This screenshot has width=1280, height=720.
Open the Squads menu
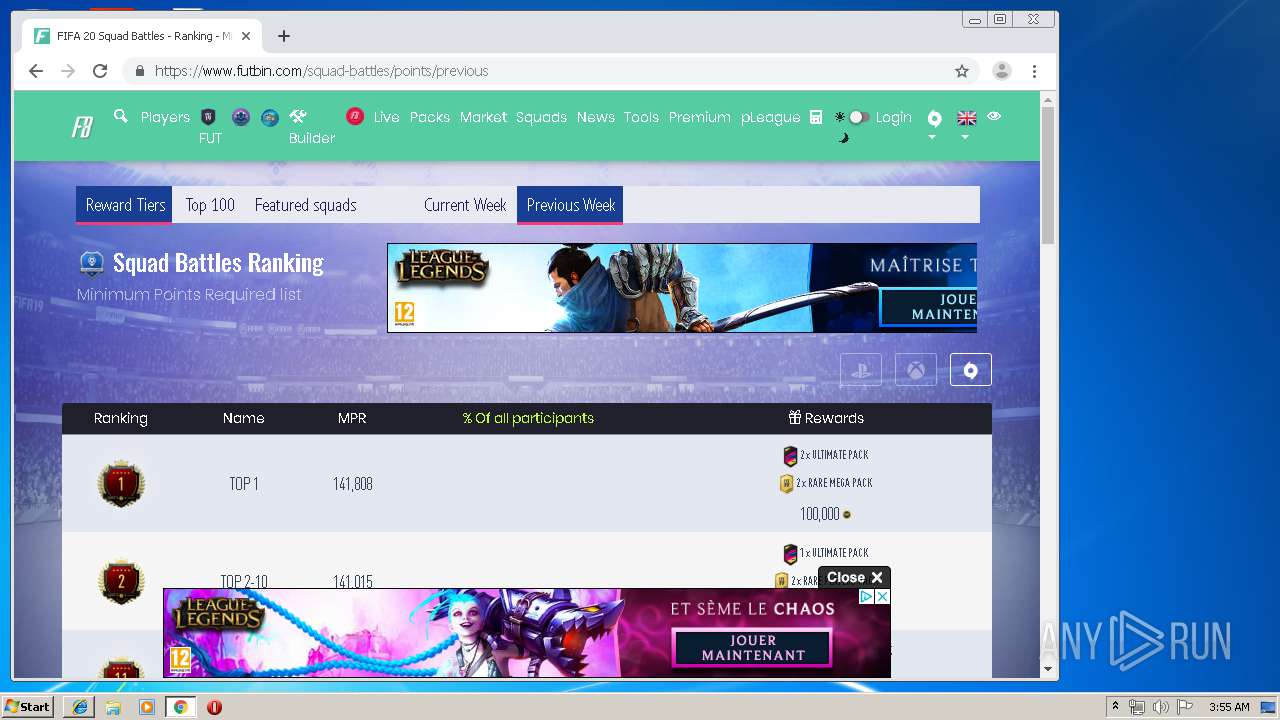(541, 117)
